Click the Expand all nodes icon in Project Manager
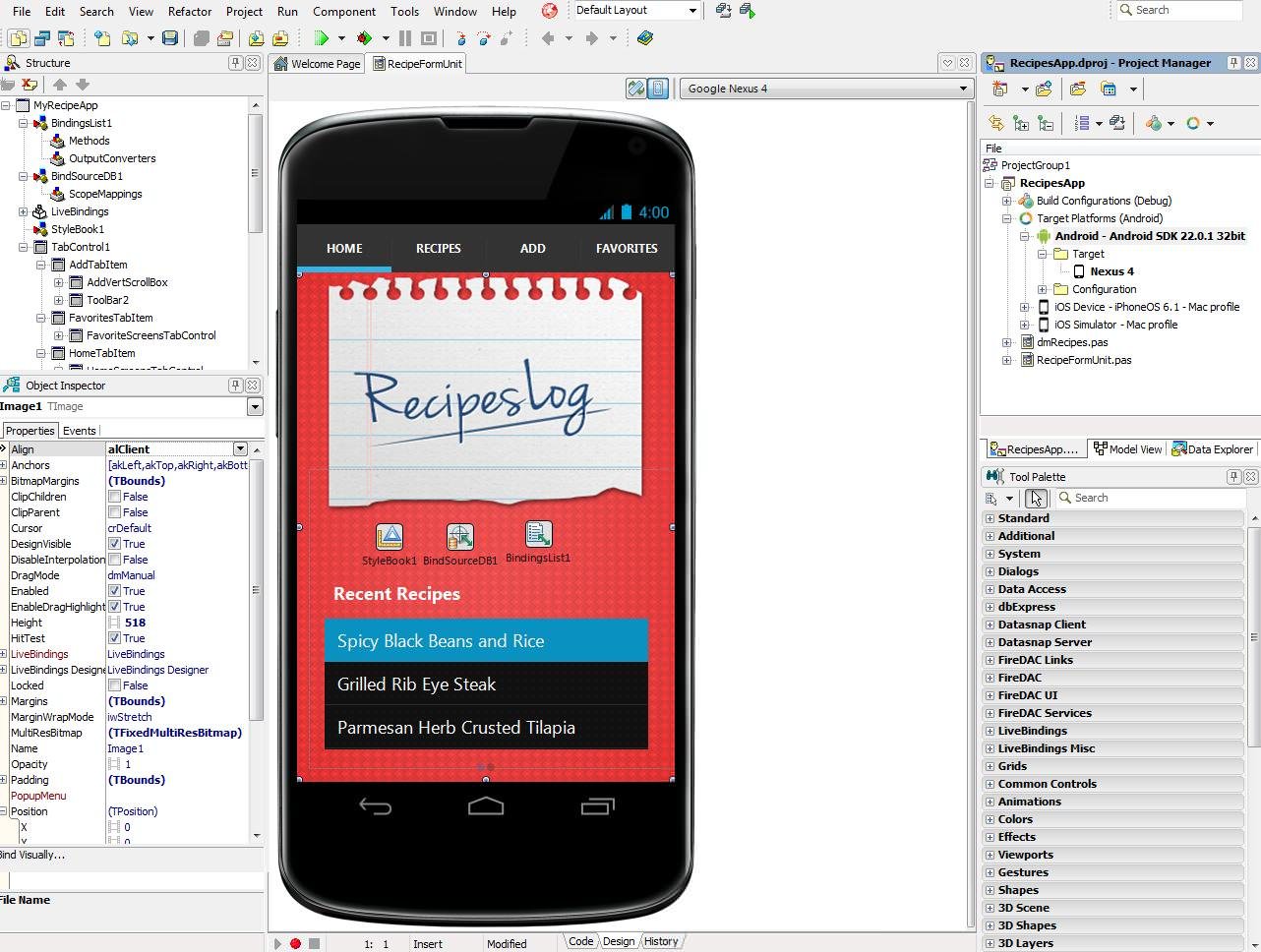Screen dimensions: 1261x952 [x=1021, y=123]
